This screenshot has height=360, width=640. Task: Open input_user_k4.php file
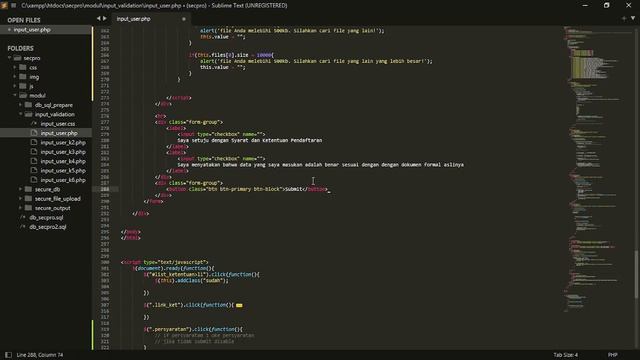(63, 161)
